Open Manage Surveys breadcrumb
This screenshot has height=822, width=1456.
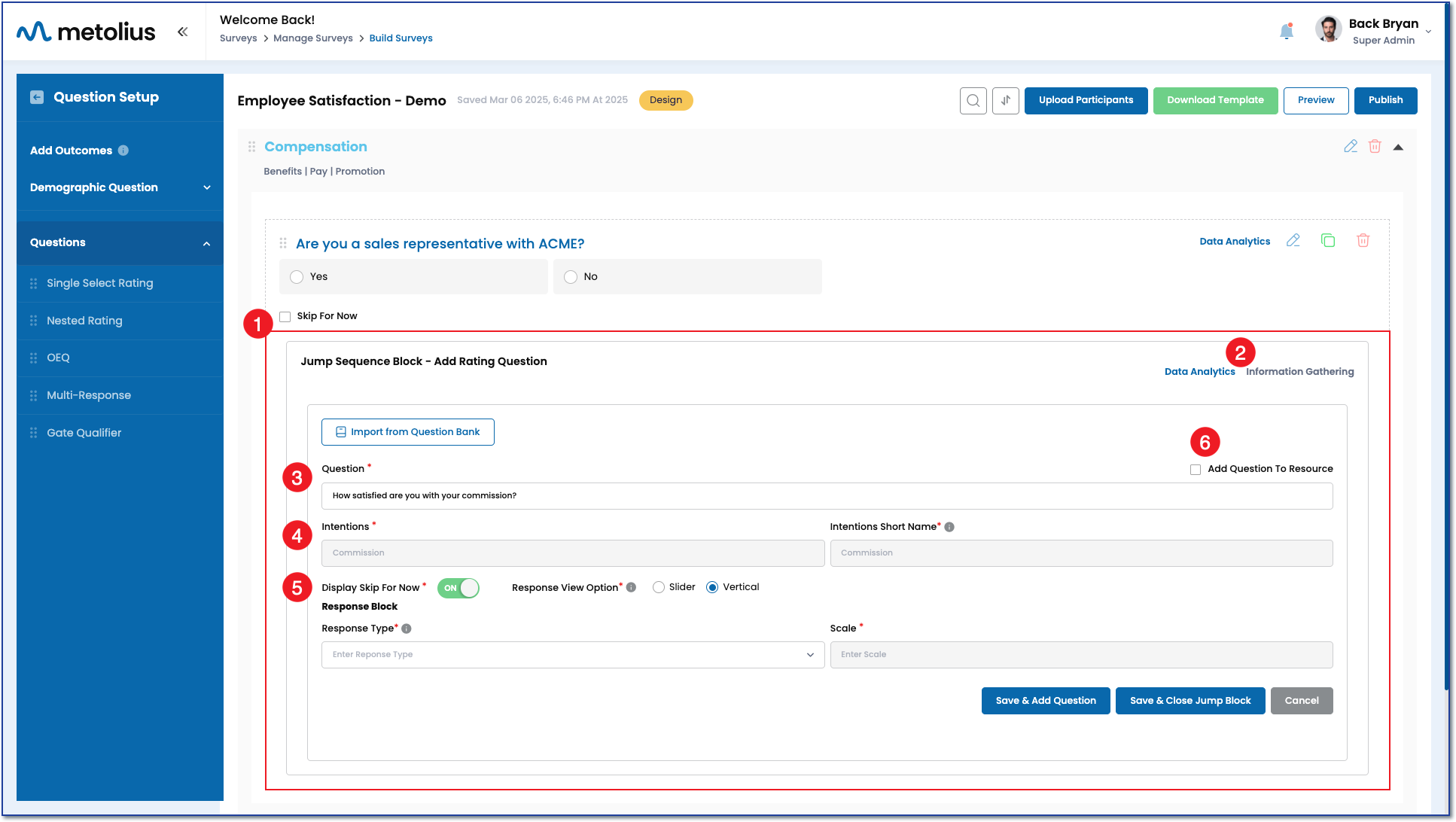point(312,38)
